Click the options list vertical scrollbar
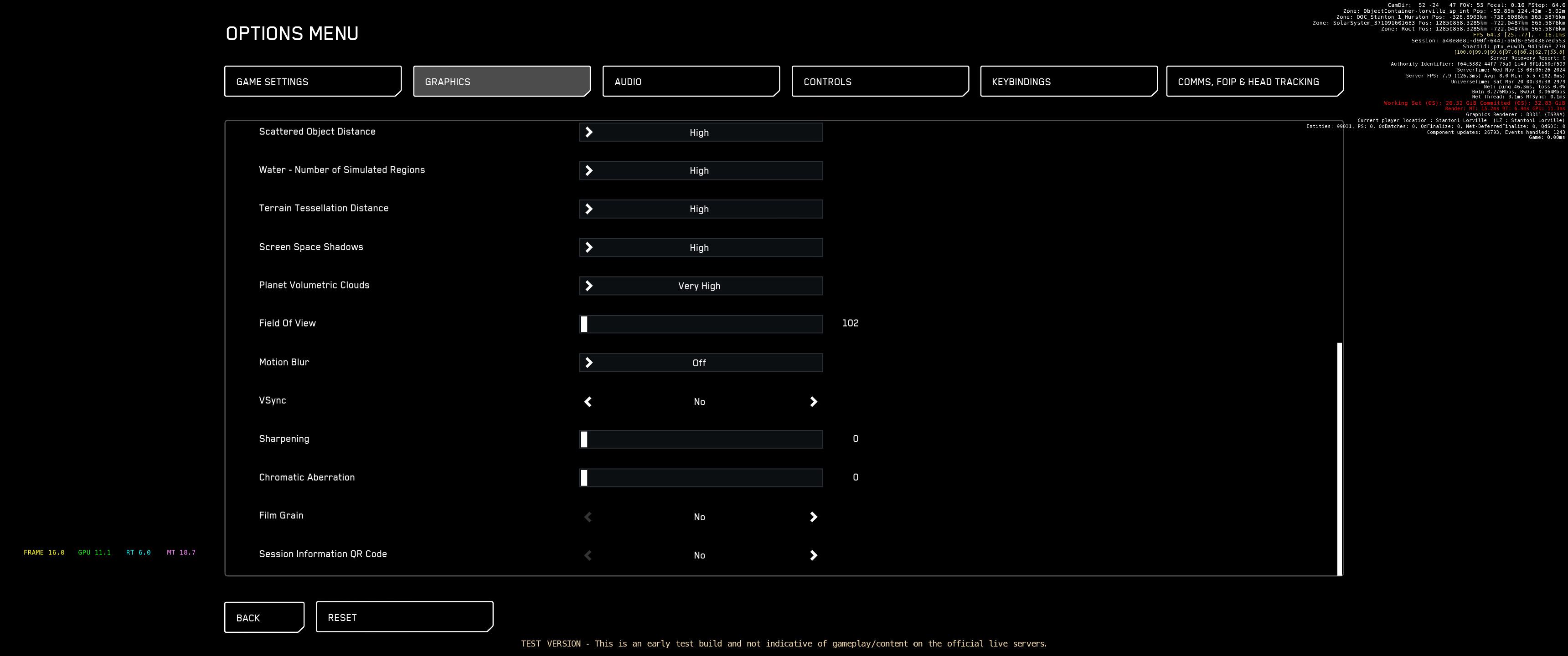The height and width of the screenshot is (656, 1568). 1339,459
